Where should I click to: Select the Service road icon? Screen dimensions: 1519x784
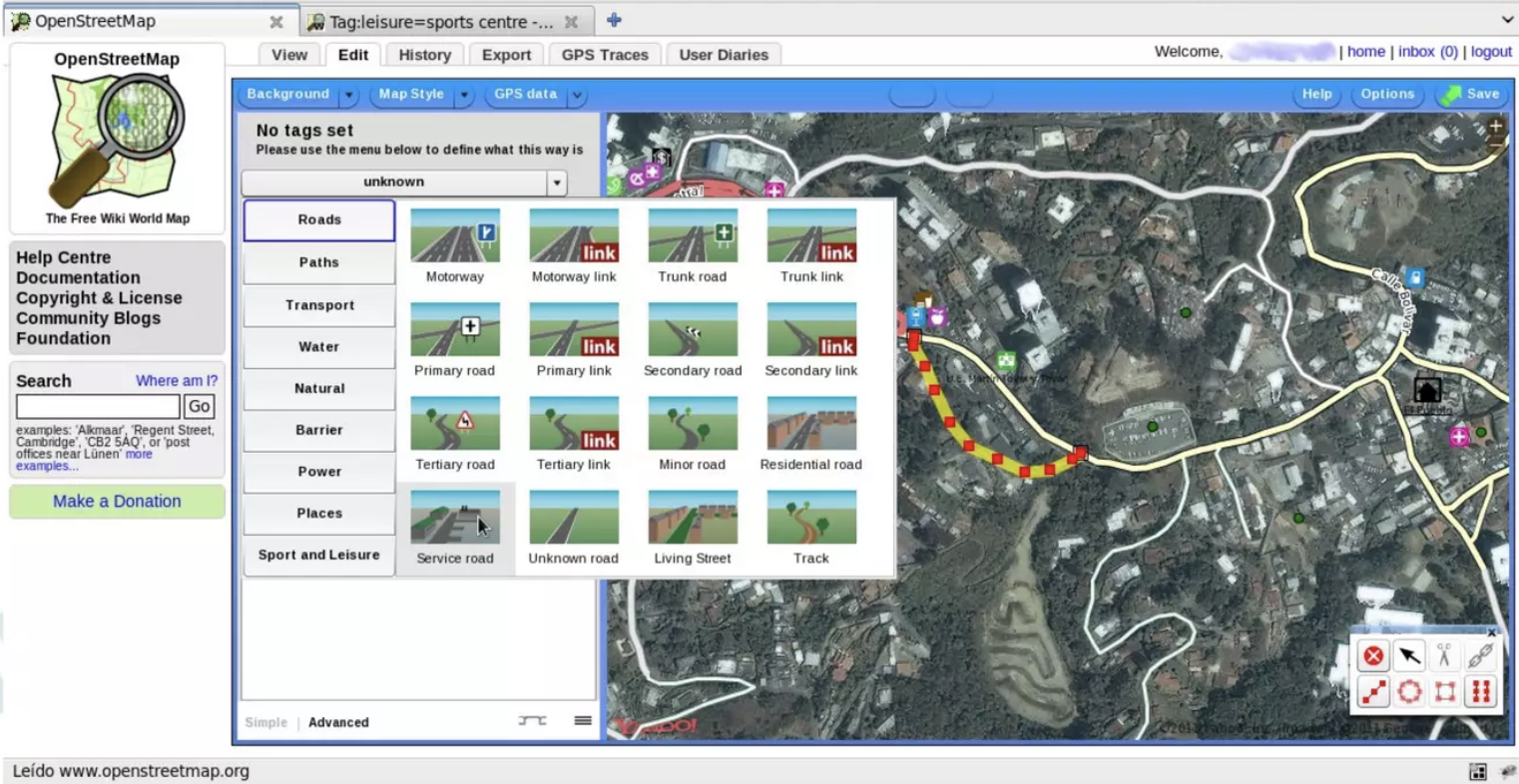click(455, 518)
